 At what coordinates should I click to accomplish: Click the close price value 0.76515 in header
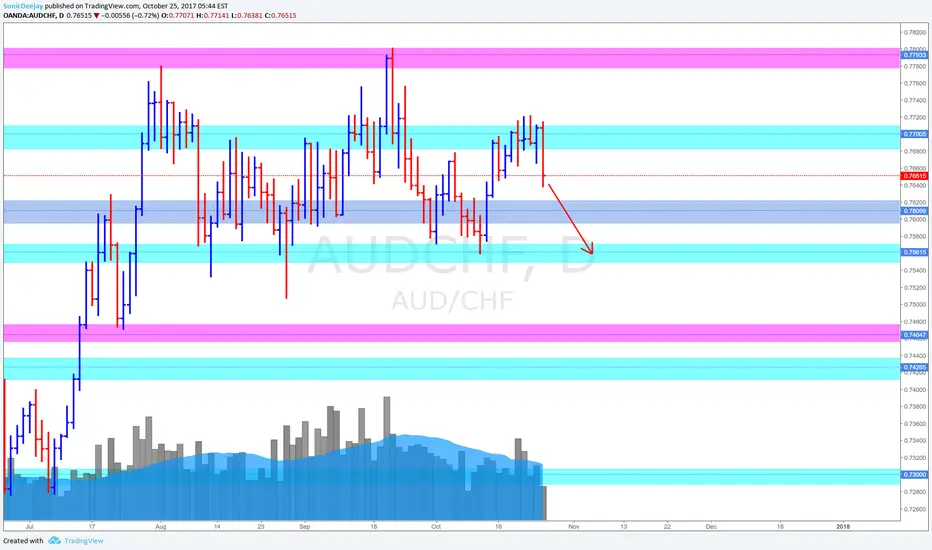coord(284,15)
